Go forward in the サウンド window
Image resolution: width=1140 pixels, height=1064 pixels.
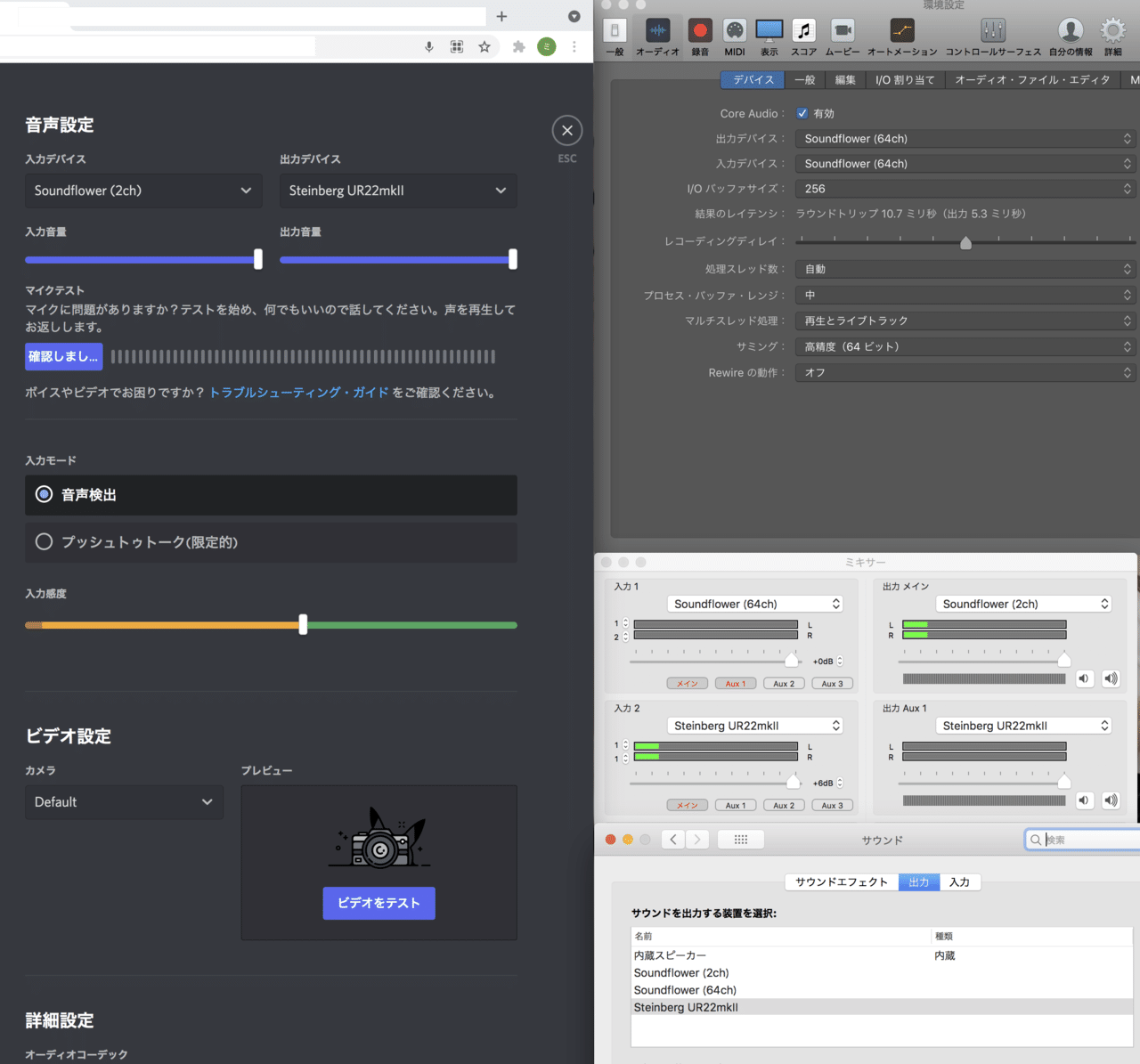point(698,840)
